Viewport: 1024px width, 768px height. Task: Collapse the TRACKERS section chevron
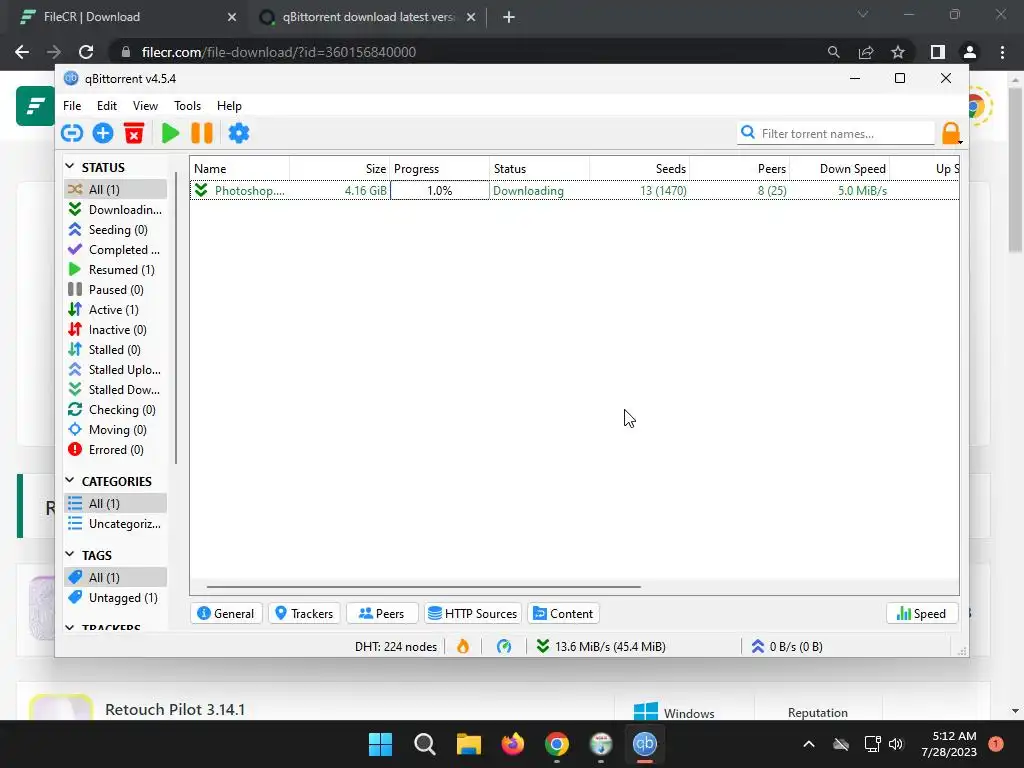tap(70, 627)
